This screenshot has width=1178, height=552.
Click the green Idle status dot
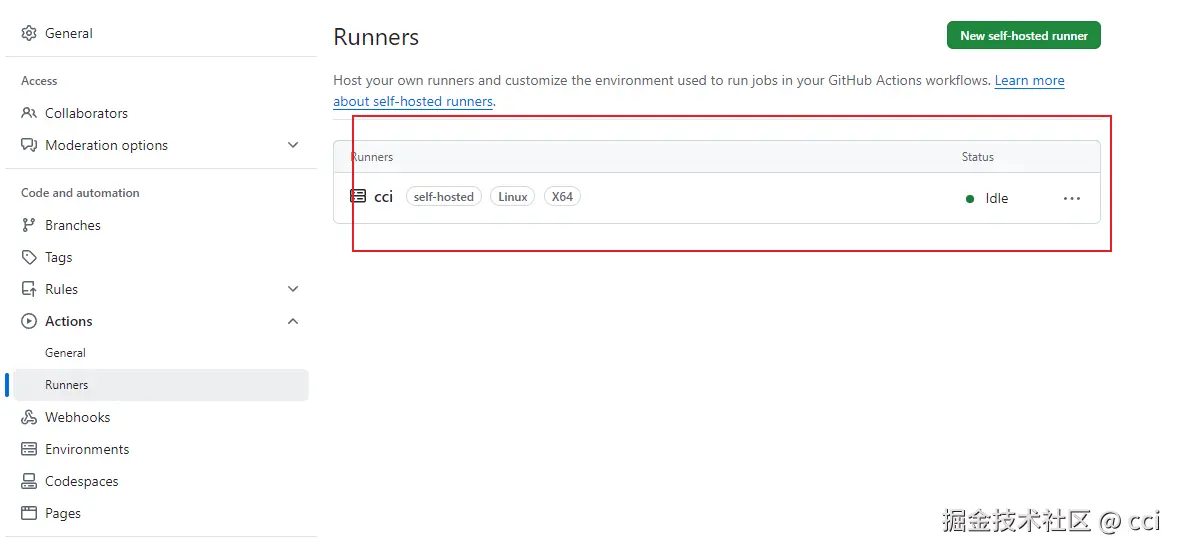tap(970, 199)
